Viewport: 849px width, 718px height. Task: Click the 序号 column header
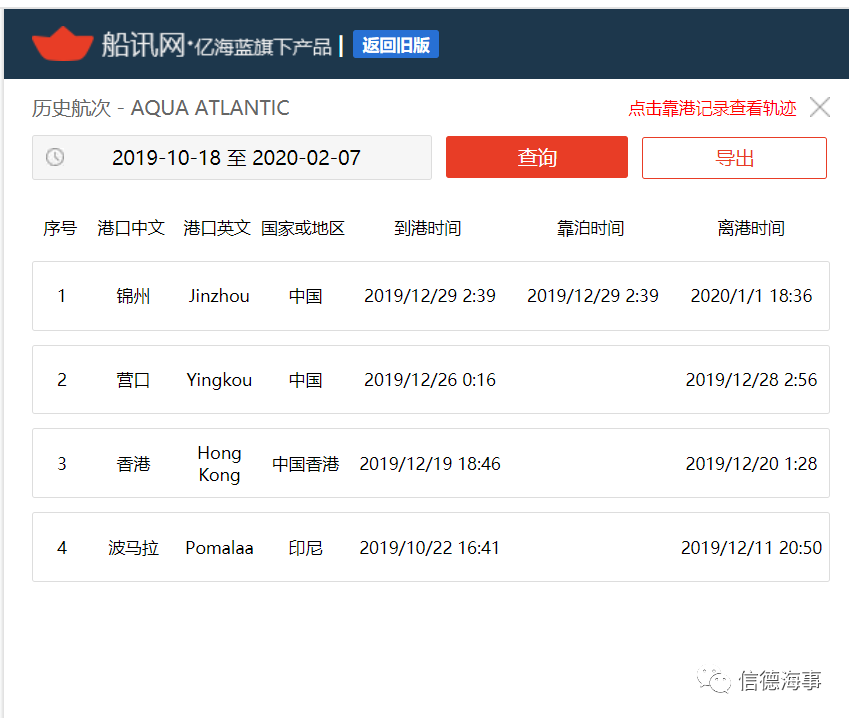click(60, 228)
